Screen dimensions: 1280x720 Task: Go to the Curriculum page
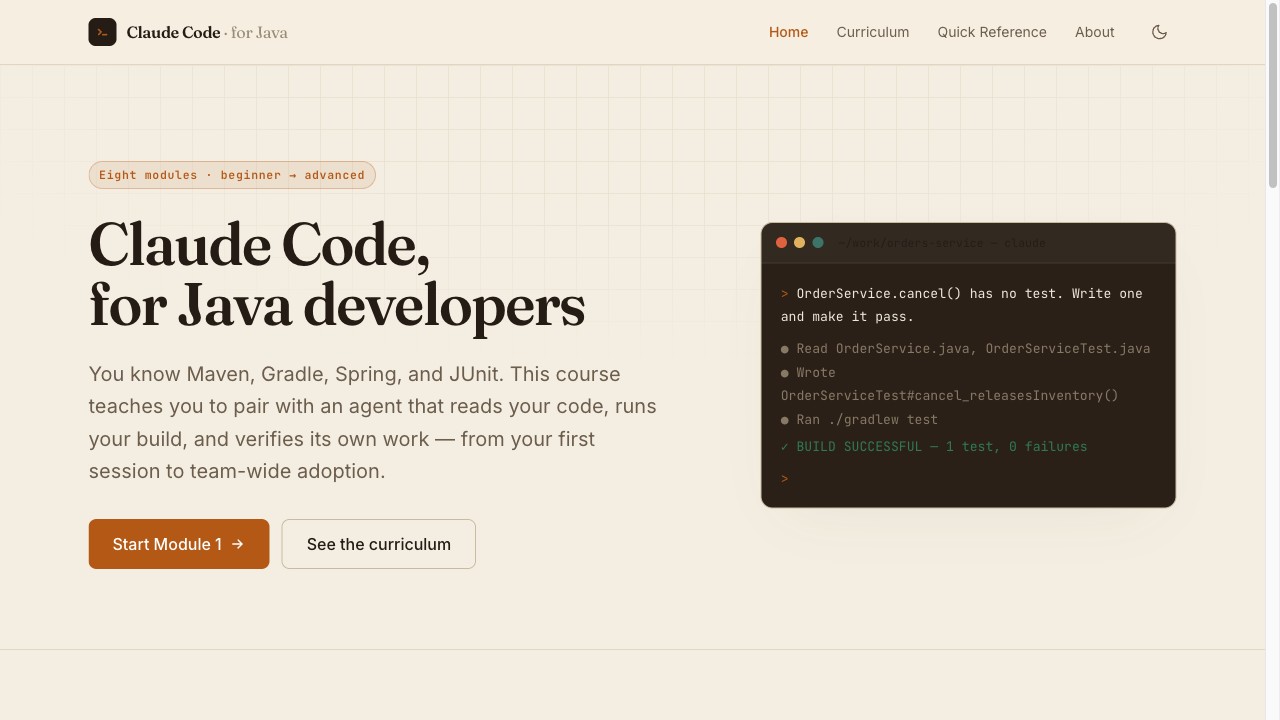pyautogui.click(x=873, y=32)
